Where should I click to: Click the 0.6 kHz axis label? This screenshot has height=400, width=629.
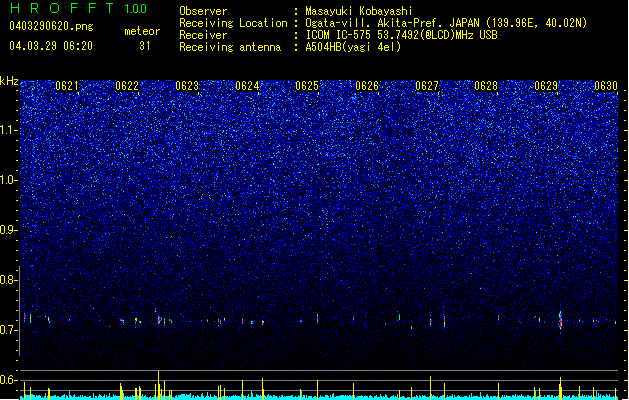(8, 380)
